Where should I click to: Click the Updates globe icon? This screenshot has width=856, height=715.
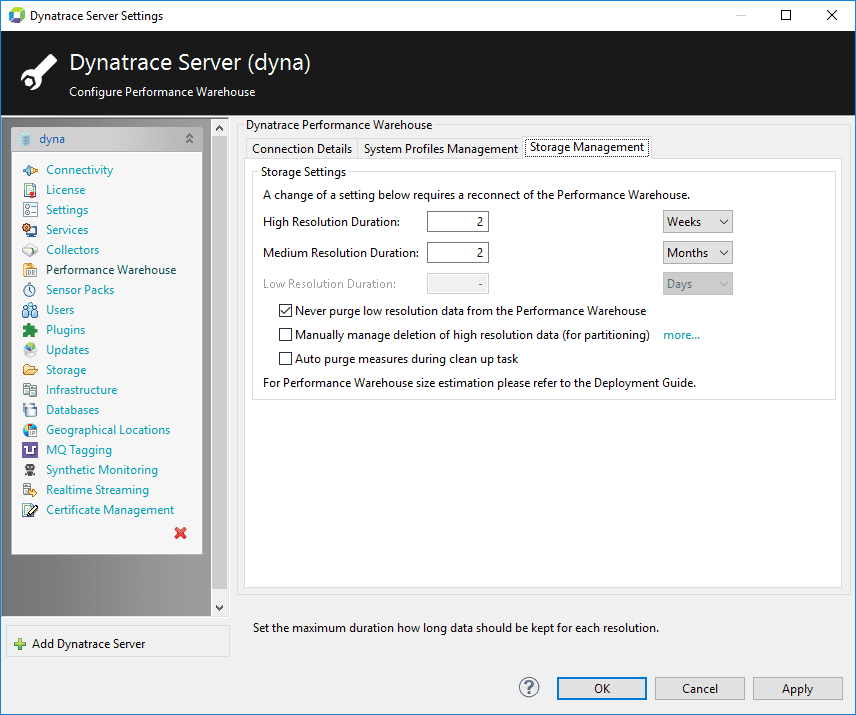pyautogui.click(x=30, y=350)
